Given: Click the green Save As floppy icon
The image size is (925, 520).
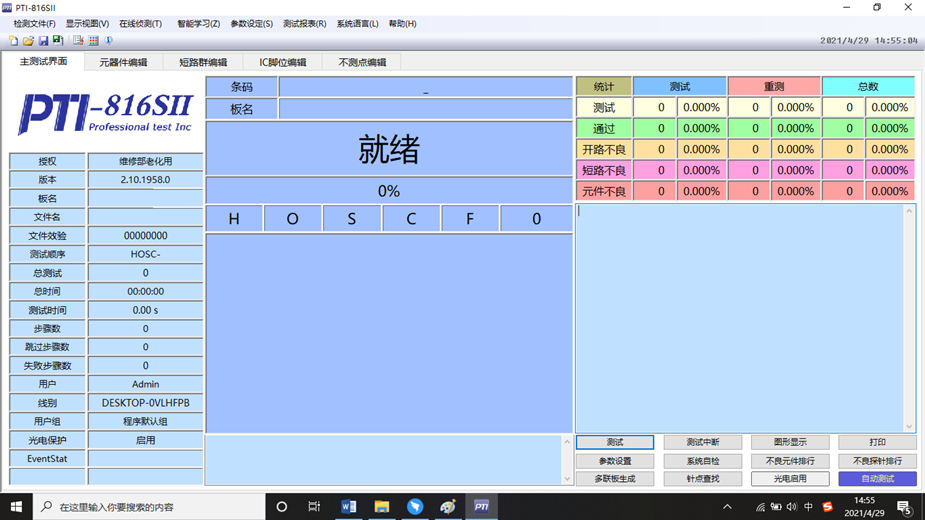Looking at the screenshot, I should [x=58, y=41].
